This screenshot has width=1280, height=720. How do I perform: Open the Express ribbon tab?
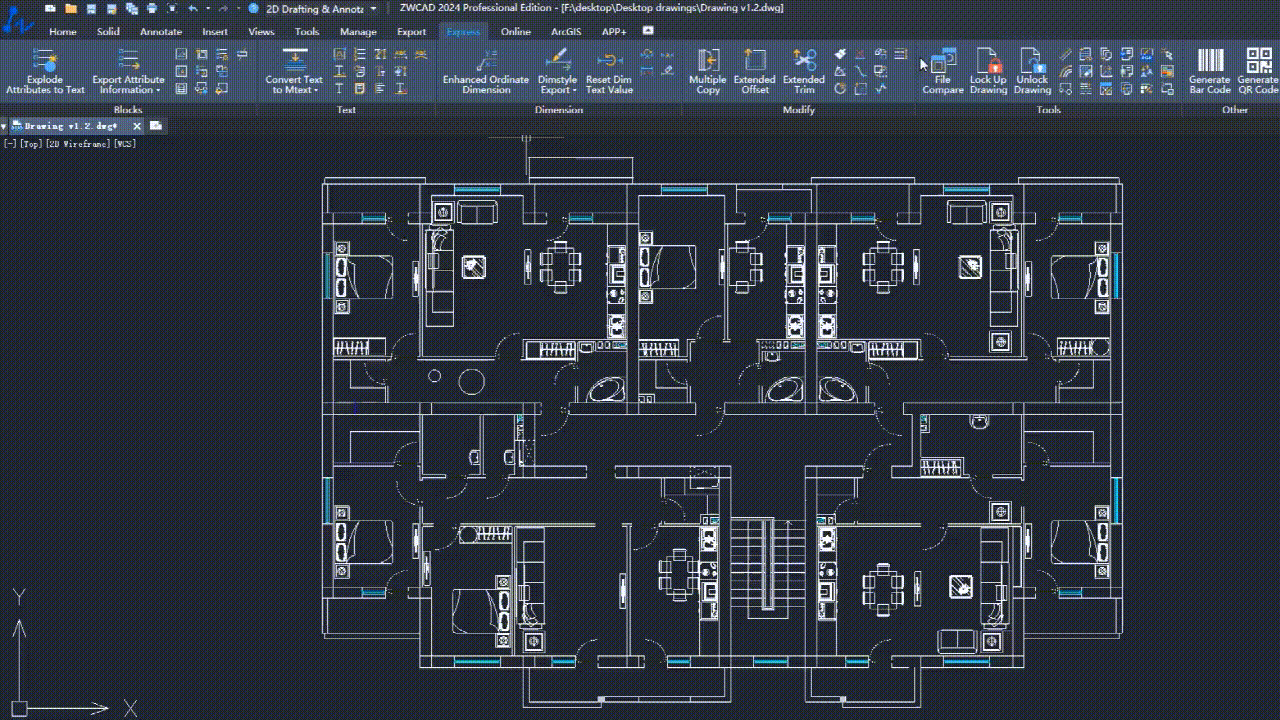[x=464, y=31]
